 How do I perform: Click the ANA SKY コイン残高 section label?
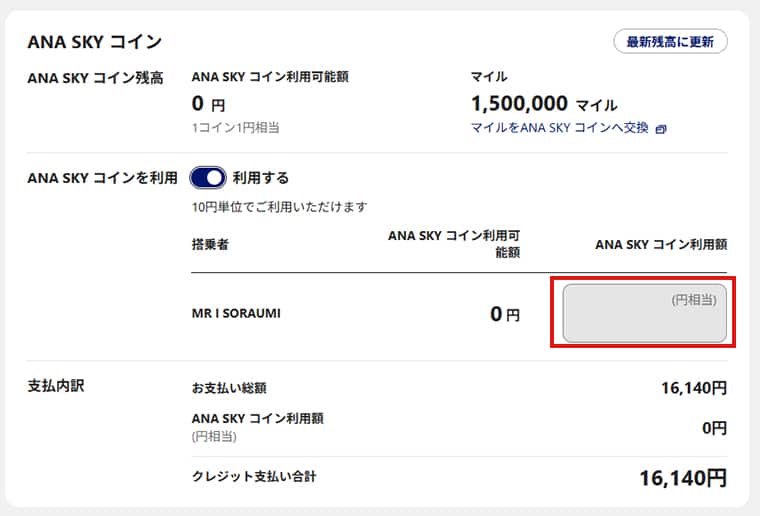(96, 76)
